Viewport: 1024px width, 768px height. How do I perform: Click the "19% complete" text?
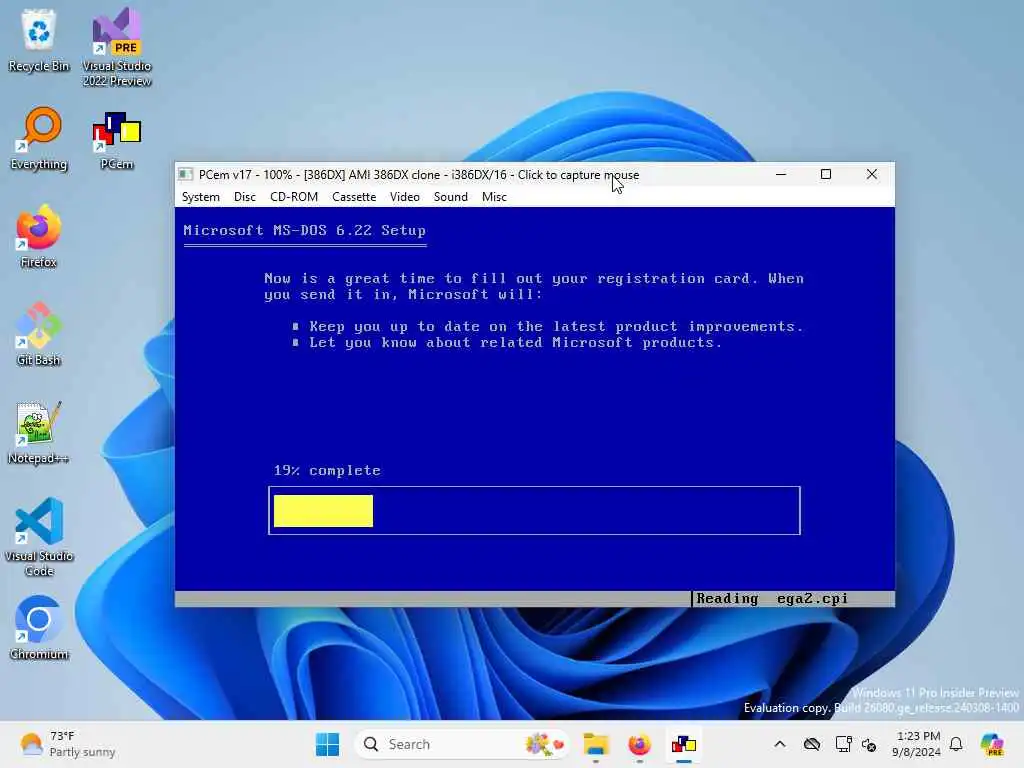(327, 470)
